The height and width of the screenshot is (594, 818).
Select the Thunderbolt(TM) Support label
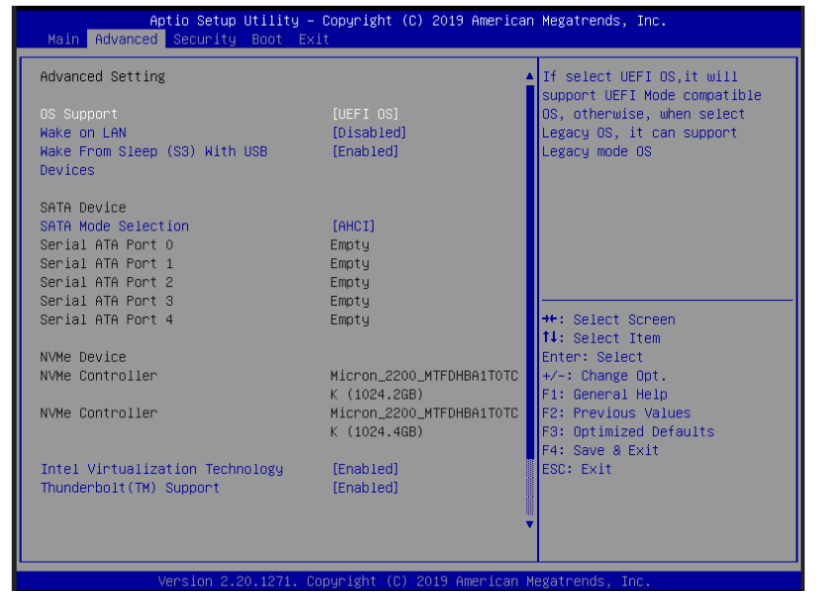point(129,488)
